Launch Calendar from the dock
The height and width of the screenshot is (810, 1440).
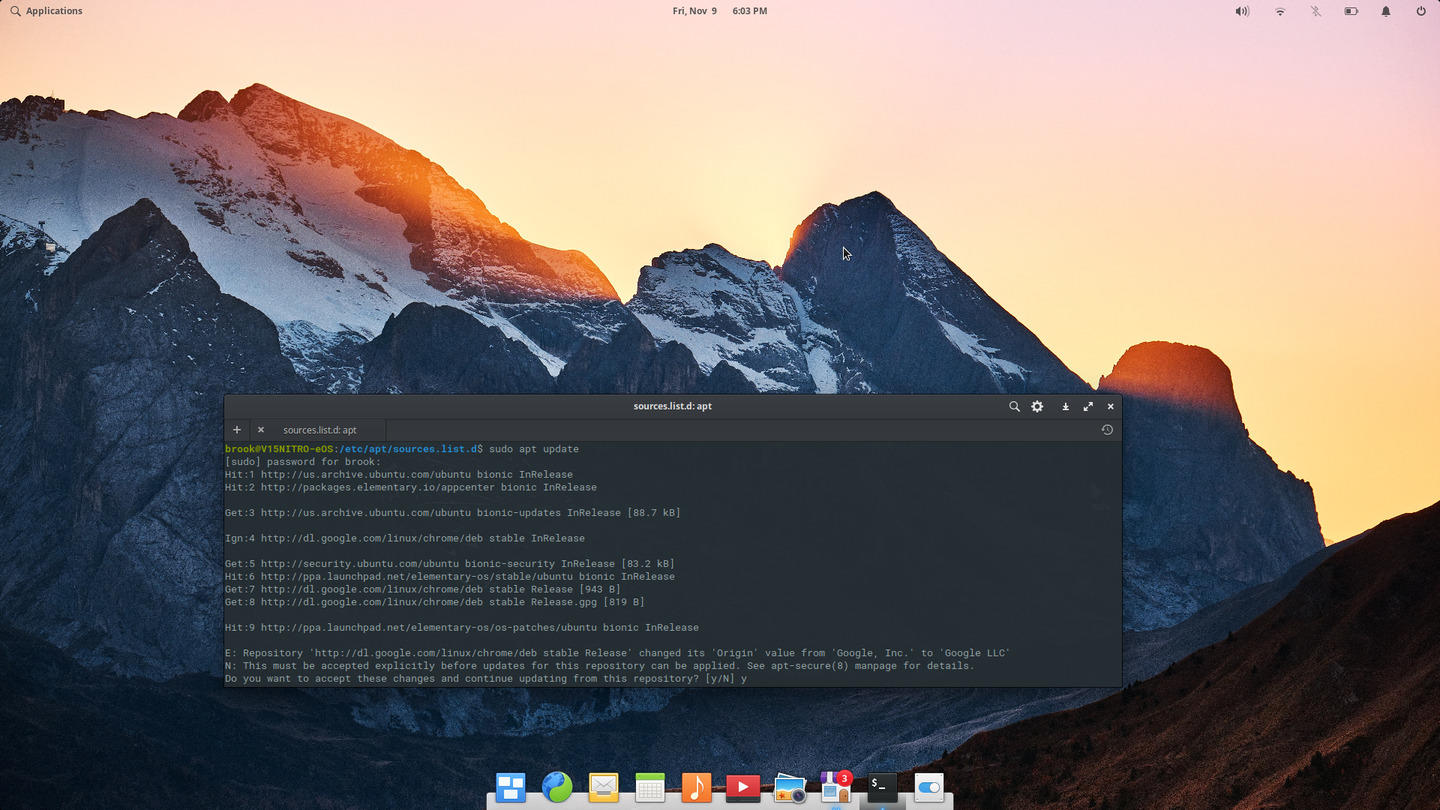650,787
